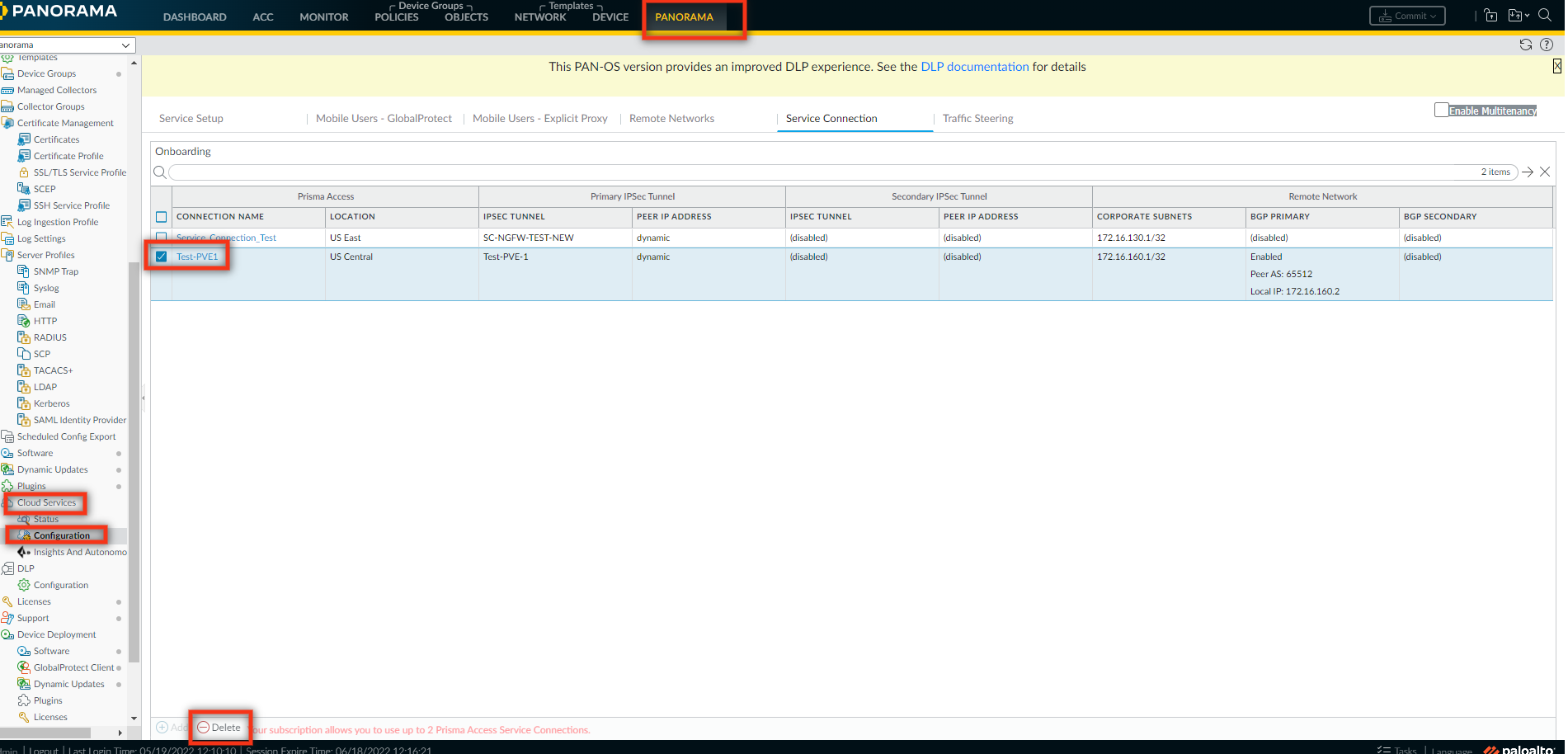Click the search magnifier in top bar
Image resolution: width=1568 pixels, height=754 pixels.
(1545, 15)
